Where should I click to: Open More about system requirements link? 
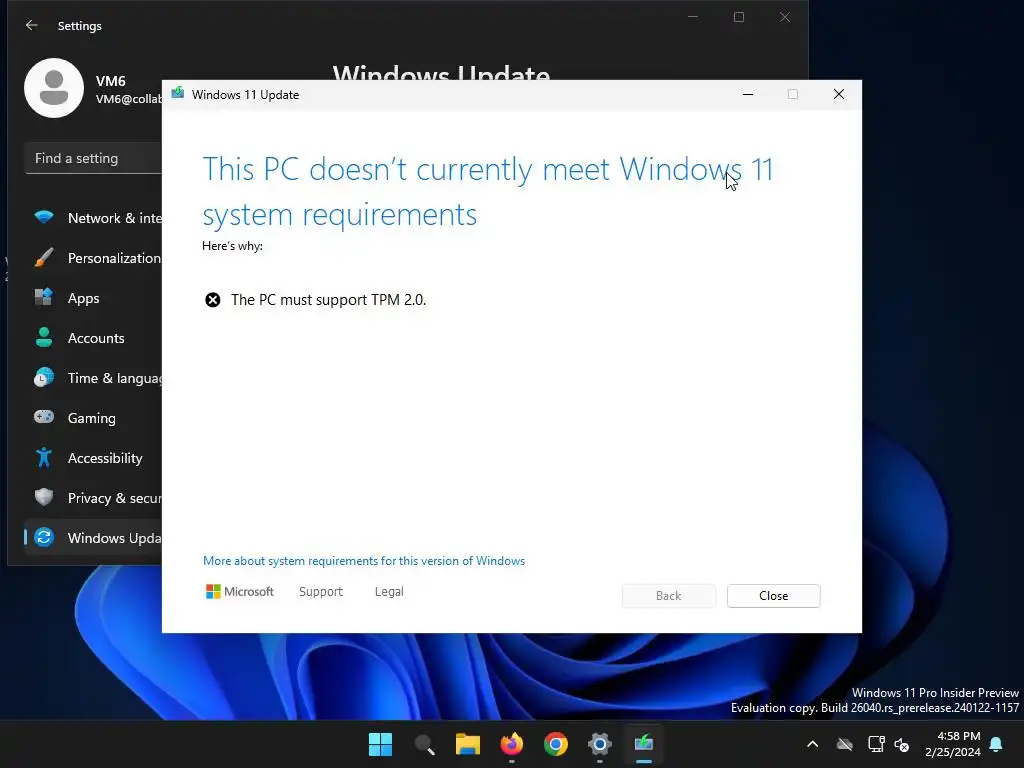(364, 561)
